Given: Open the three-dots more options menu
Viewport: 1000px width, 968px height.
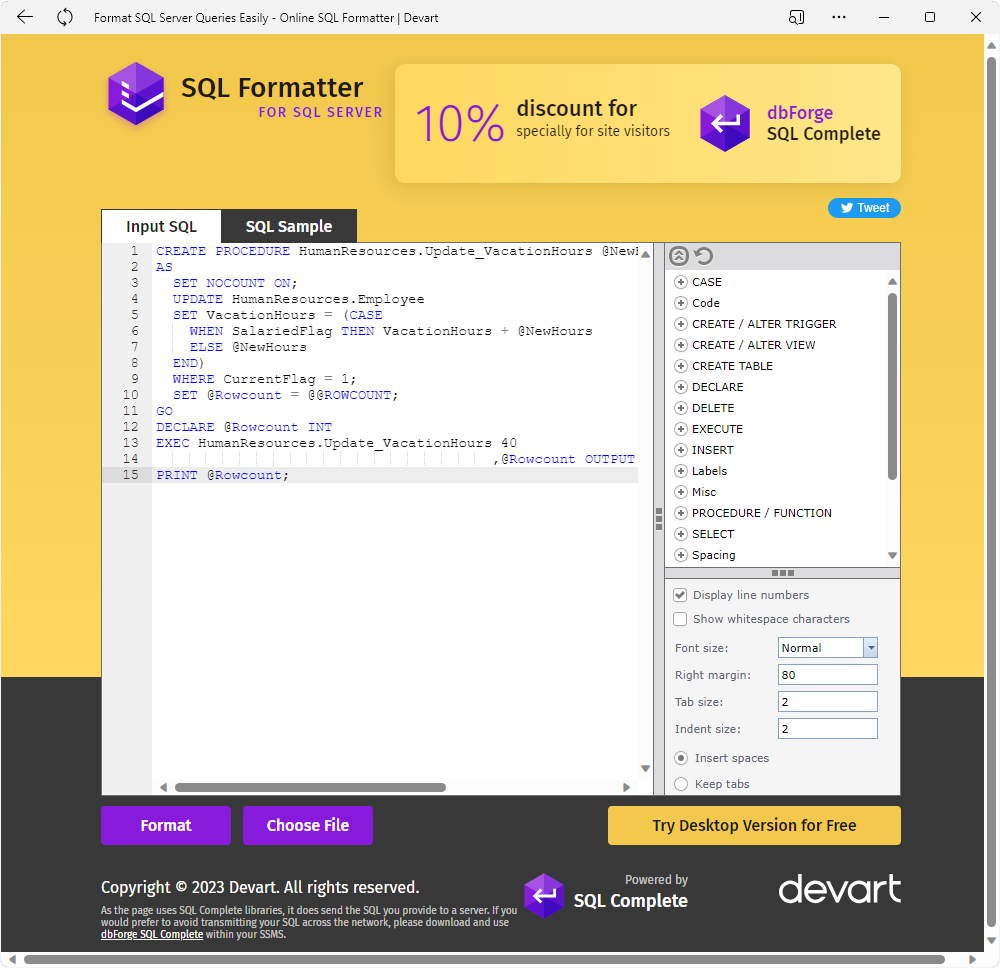Looking at the screenshot, I should click(839, 17).
